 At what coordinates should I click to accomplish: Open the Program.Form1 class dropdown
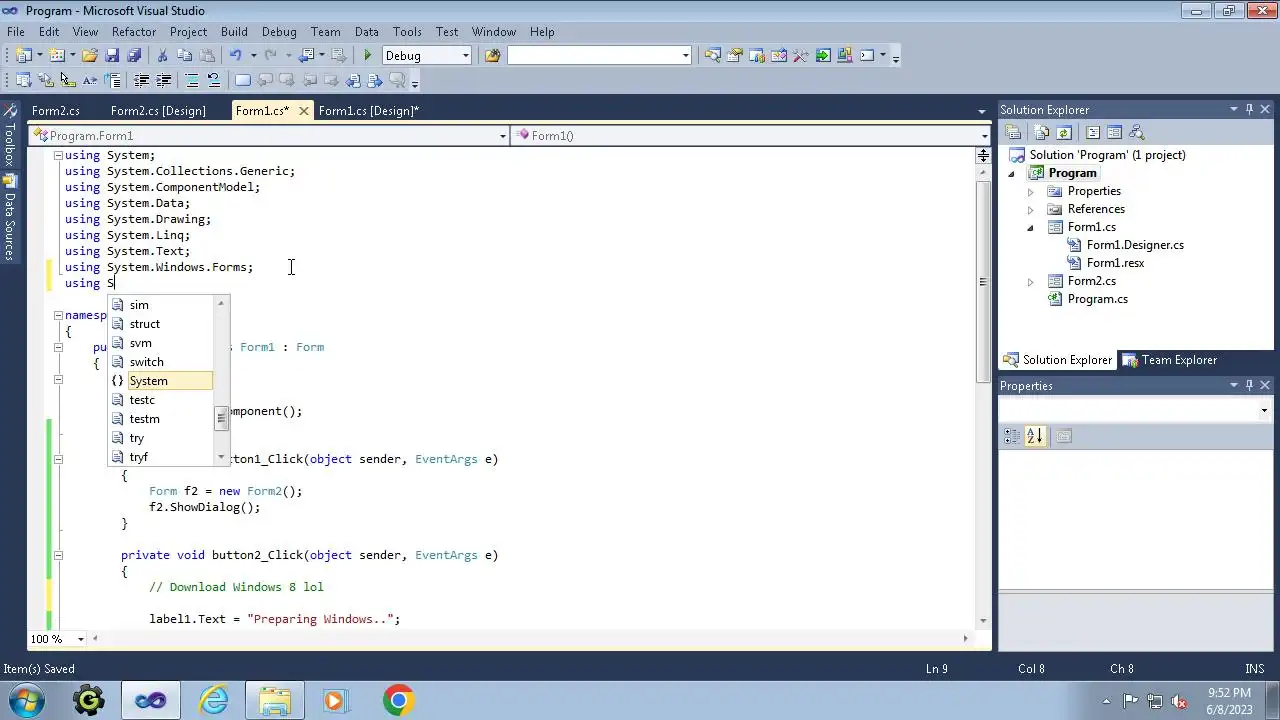click(502, 135)
